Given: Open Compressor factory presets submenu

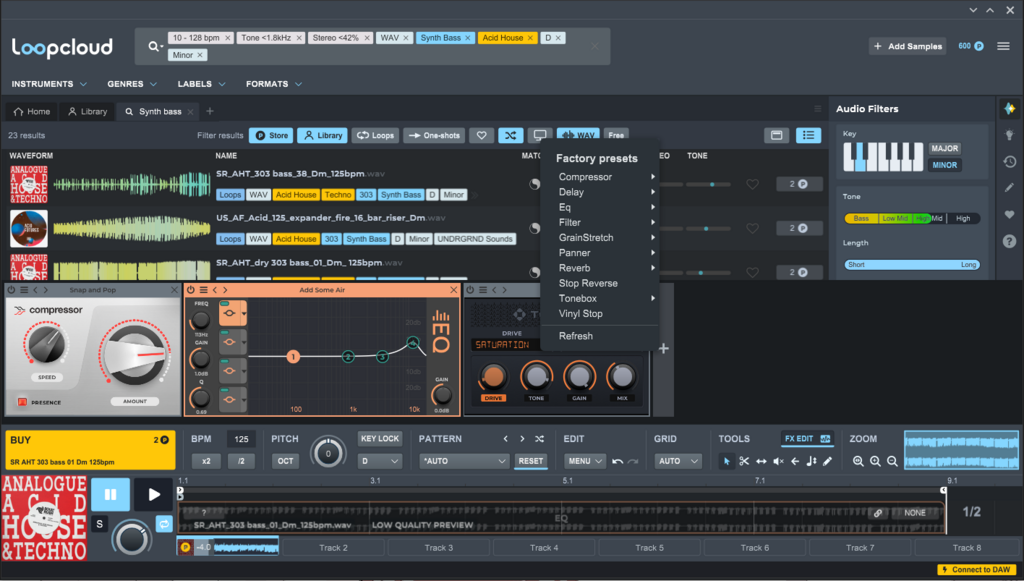Looking at the screenshot, I should coord(600,177).
